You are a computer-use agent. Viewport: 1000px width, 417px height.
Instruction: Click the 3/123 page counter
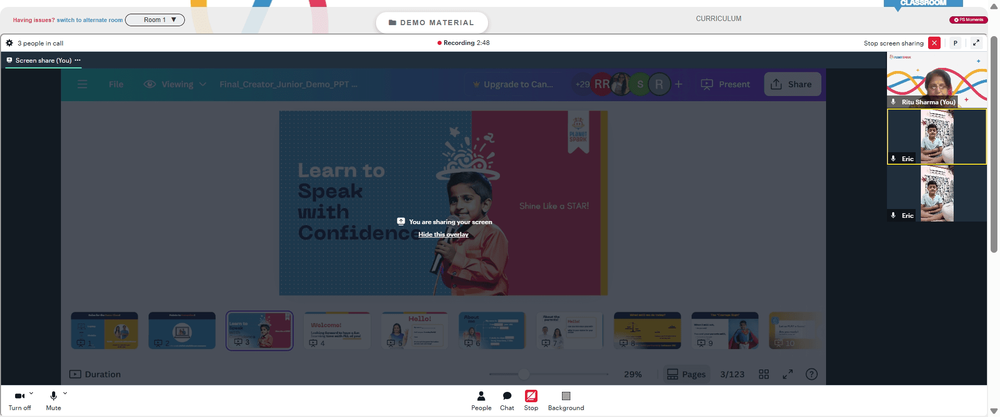[732, 374]
